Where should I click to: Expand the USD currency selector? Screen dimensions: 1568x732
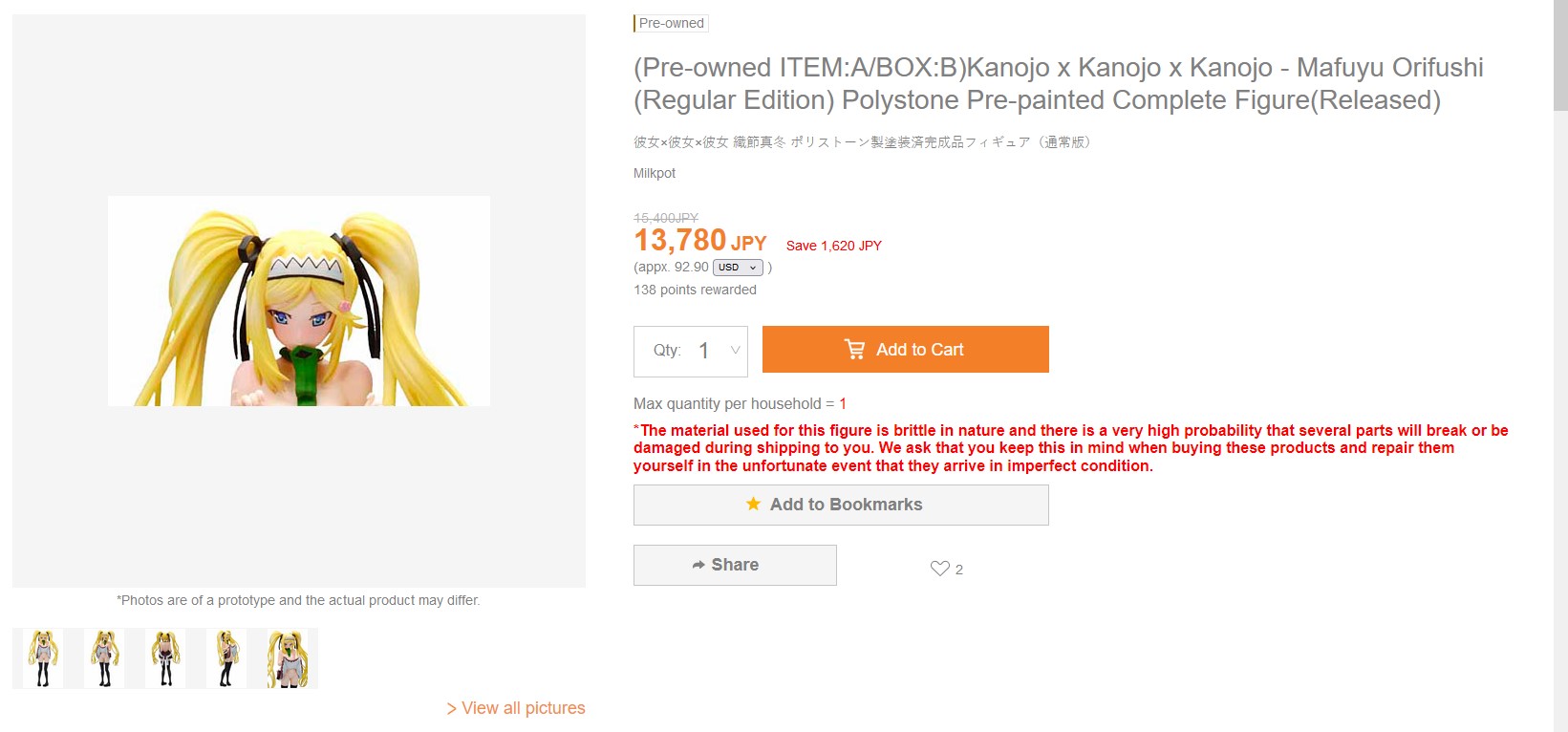coord(738,268)
